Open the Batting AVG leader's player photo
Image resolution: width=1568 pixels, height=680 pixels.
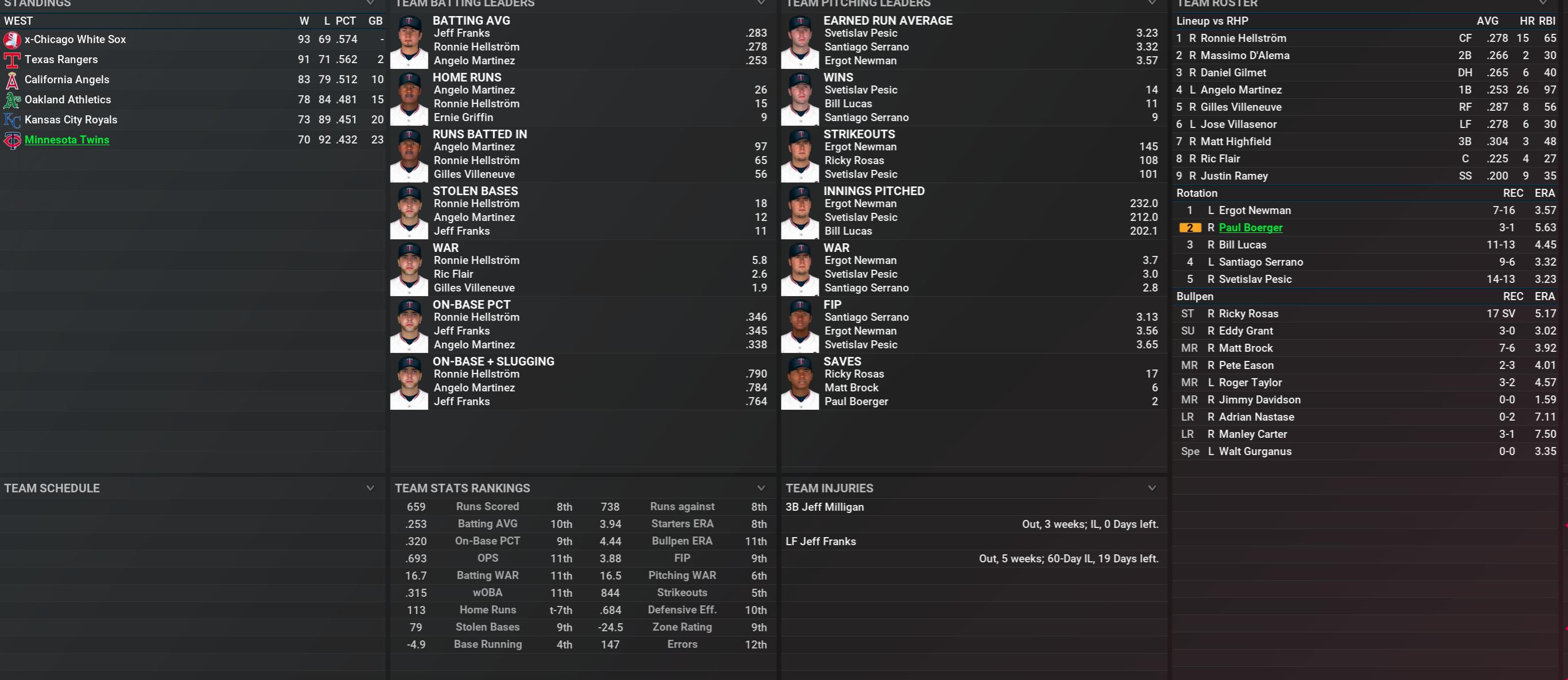(409, 41)
